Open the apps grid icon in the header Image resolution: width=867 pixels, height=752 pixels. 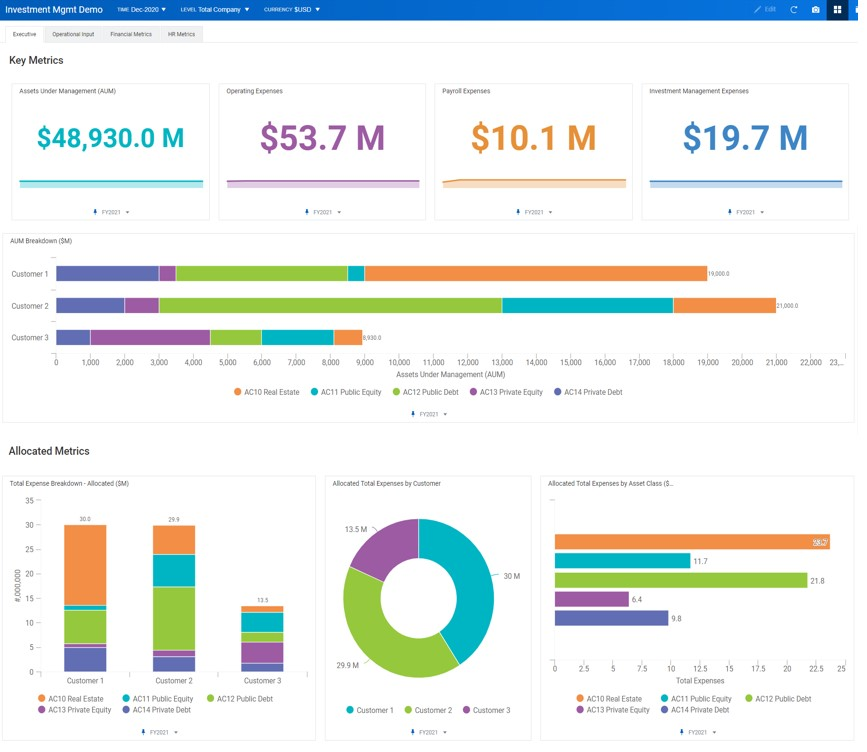click(838, 9)
